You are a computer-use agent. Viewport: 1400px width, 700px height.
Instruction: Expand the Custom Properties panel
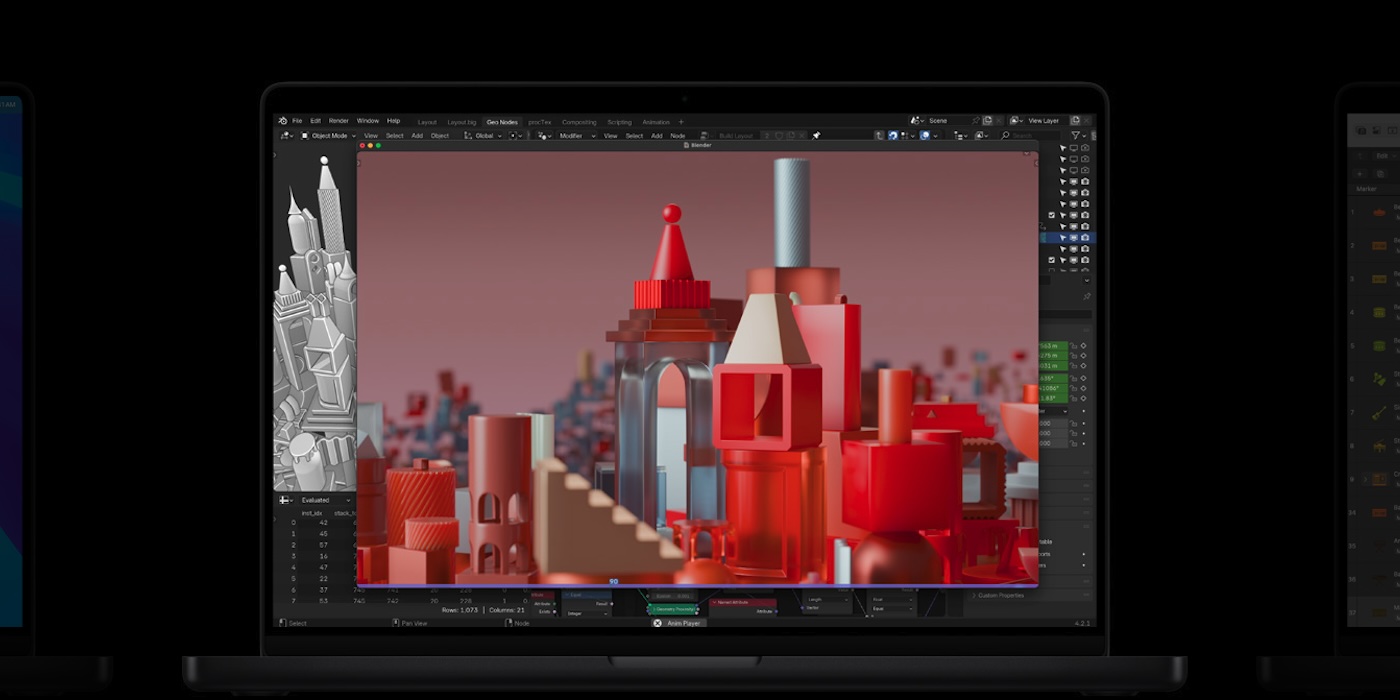(1000, 595)
